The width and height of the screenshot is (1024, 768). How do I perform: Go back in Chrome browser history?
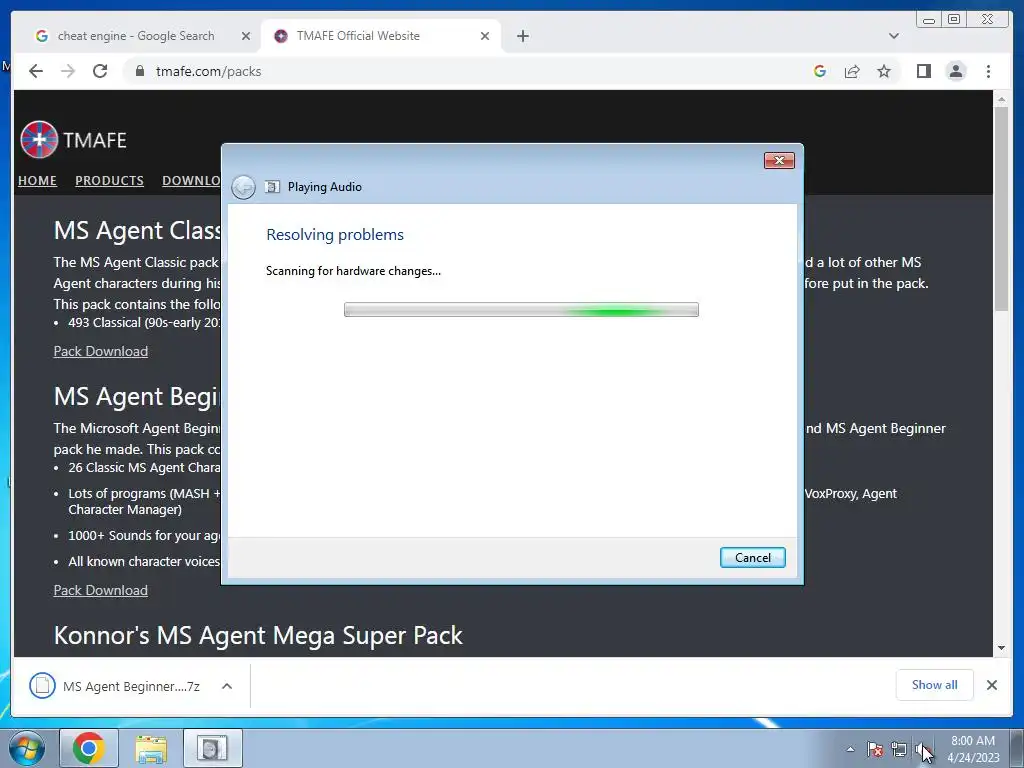click(36, 71)
